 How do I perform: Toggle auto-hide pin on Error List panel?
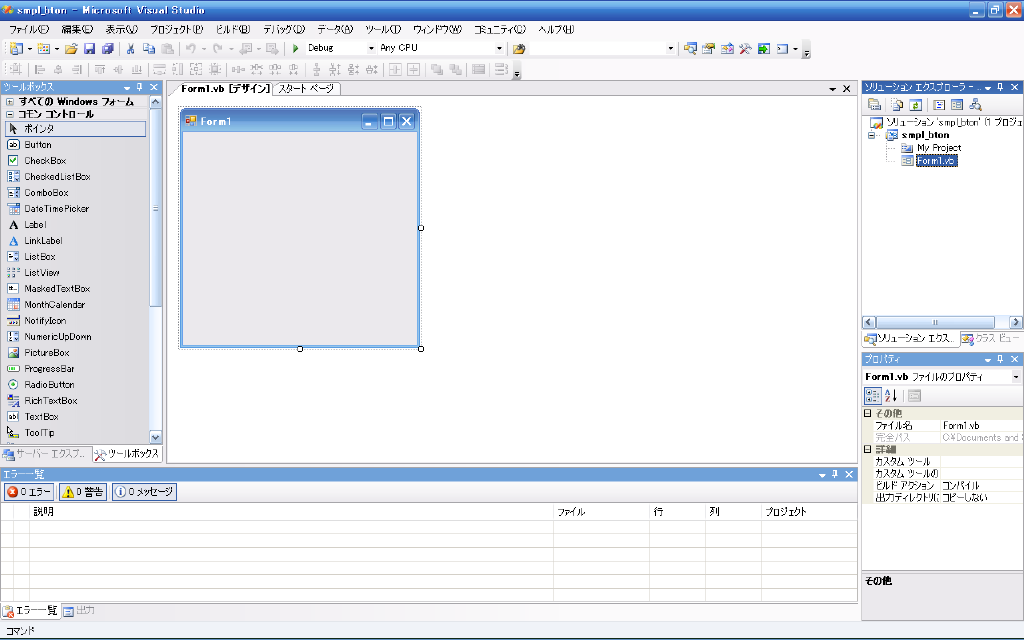click(835, 474)
